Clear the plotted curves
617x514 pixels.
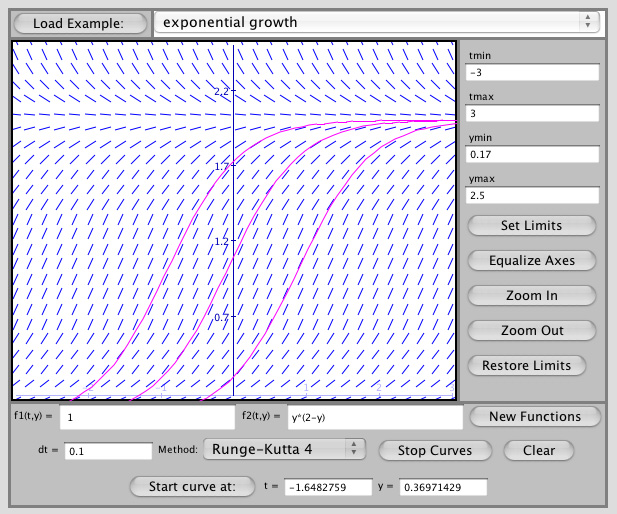(x=539, y=450)
